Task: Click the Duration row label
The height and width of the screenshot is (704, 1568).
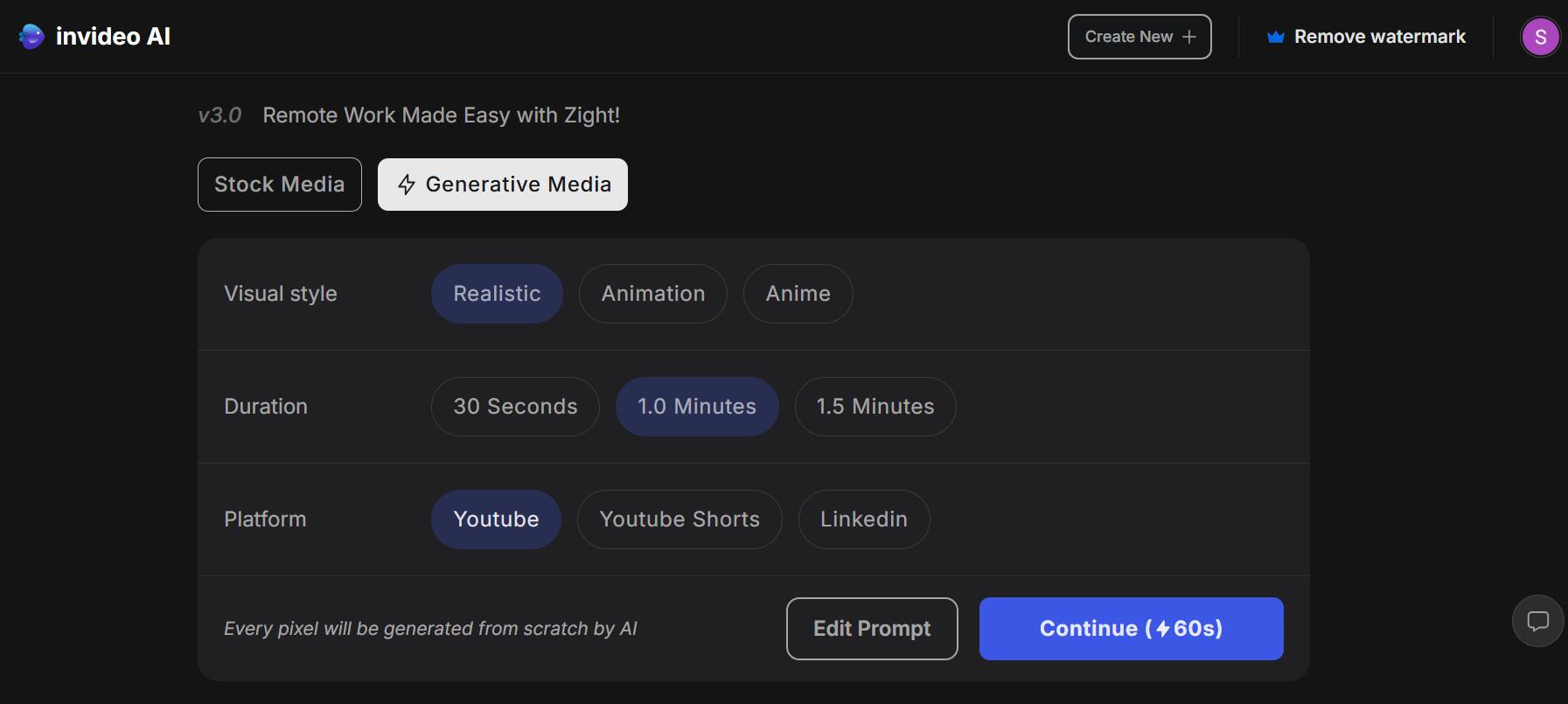Action: coord(266,407)
